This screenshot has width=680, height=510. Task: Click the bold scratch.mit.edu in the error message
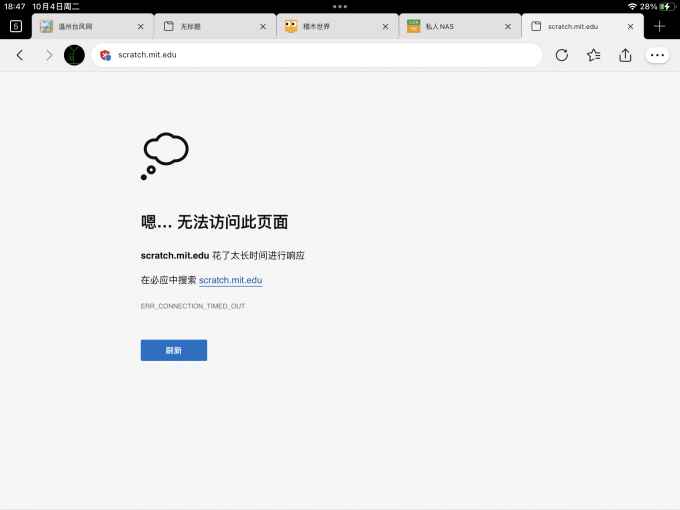(x=175, y=255)
